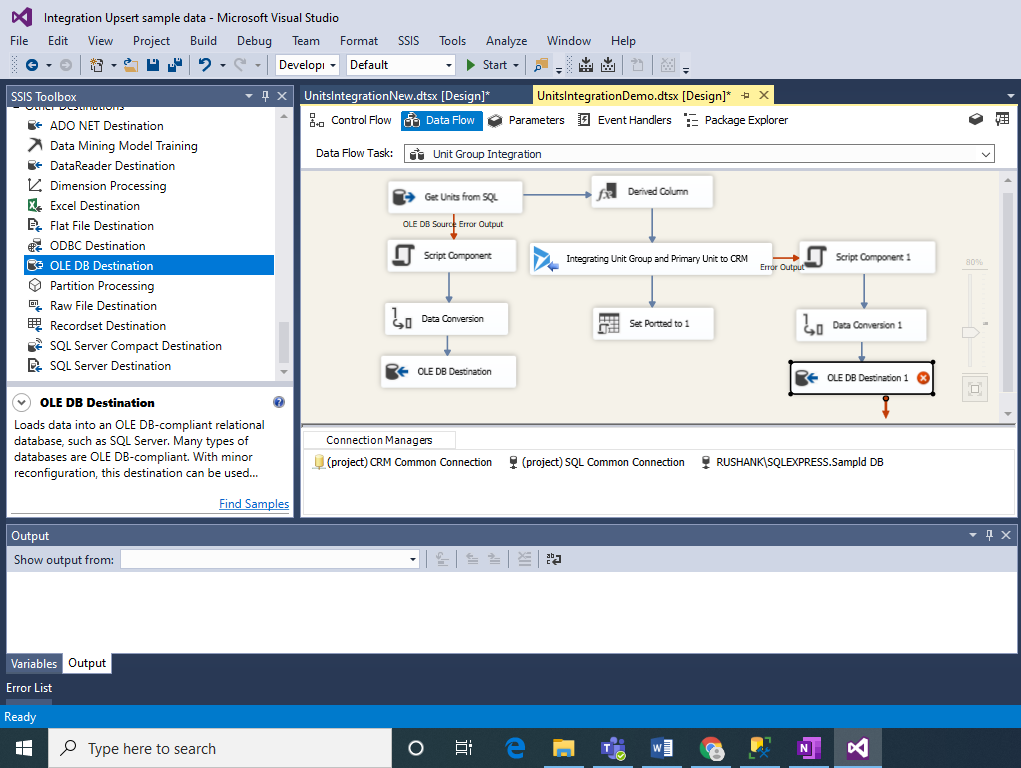Toggle auto-hide pin on SSIS Toolbox panel

point(265,96)
